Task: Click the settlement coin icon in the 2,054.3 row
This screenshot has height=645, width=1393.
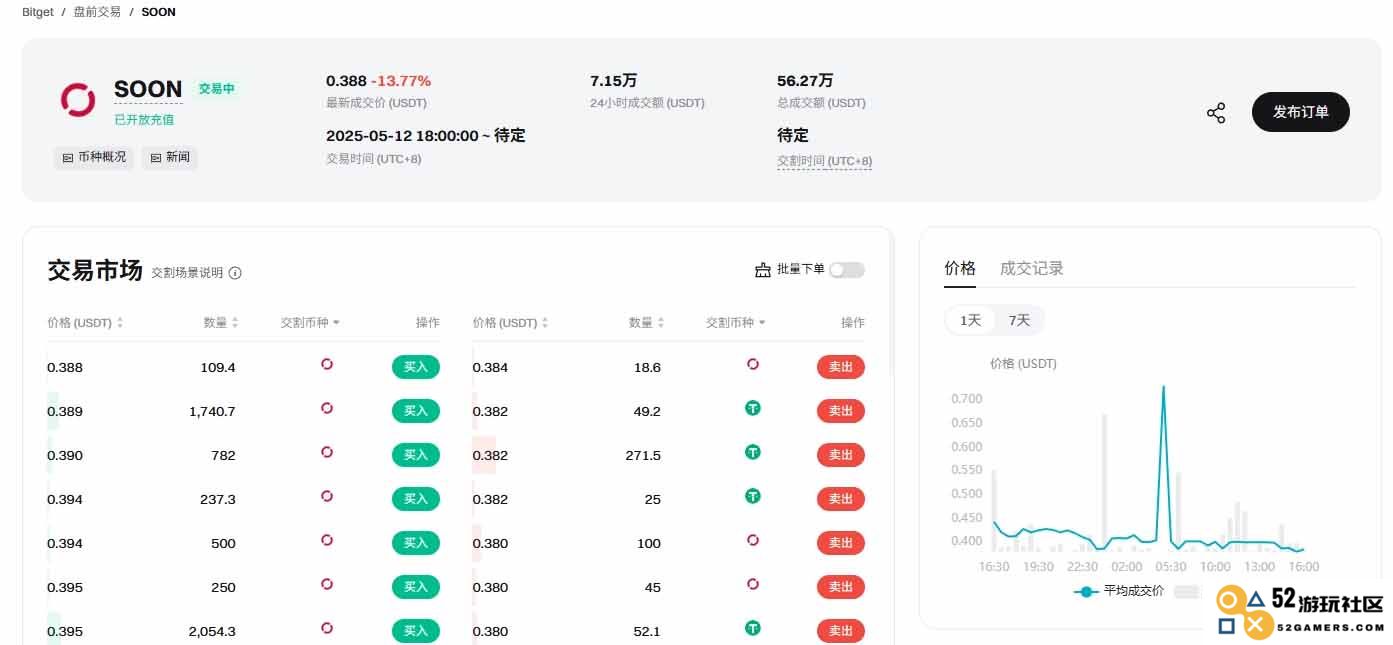Action: coord(327,628)
